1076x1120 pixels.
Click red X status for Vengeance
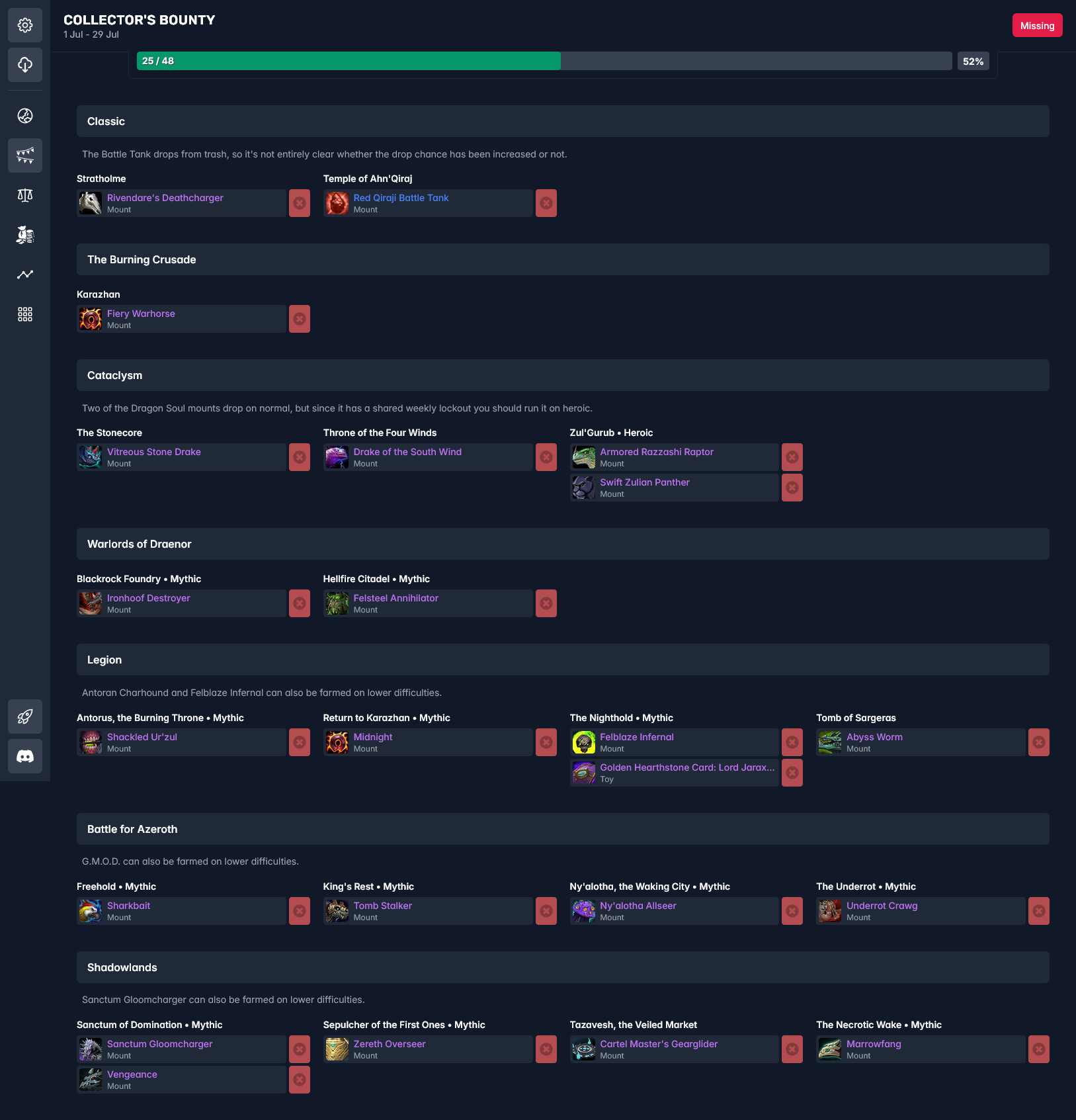tap(300, 1080)
